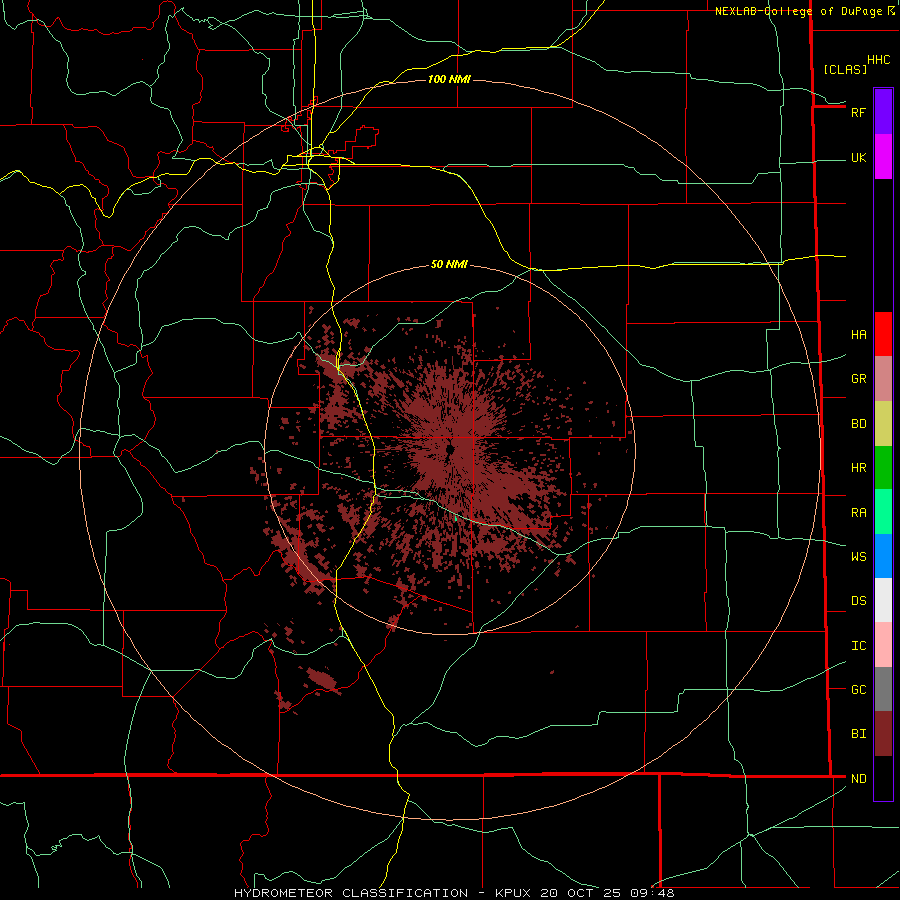Click the GR legend label
The width and height of the screenshot is (900, 900).
pos(858,379)
